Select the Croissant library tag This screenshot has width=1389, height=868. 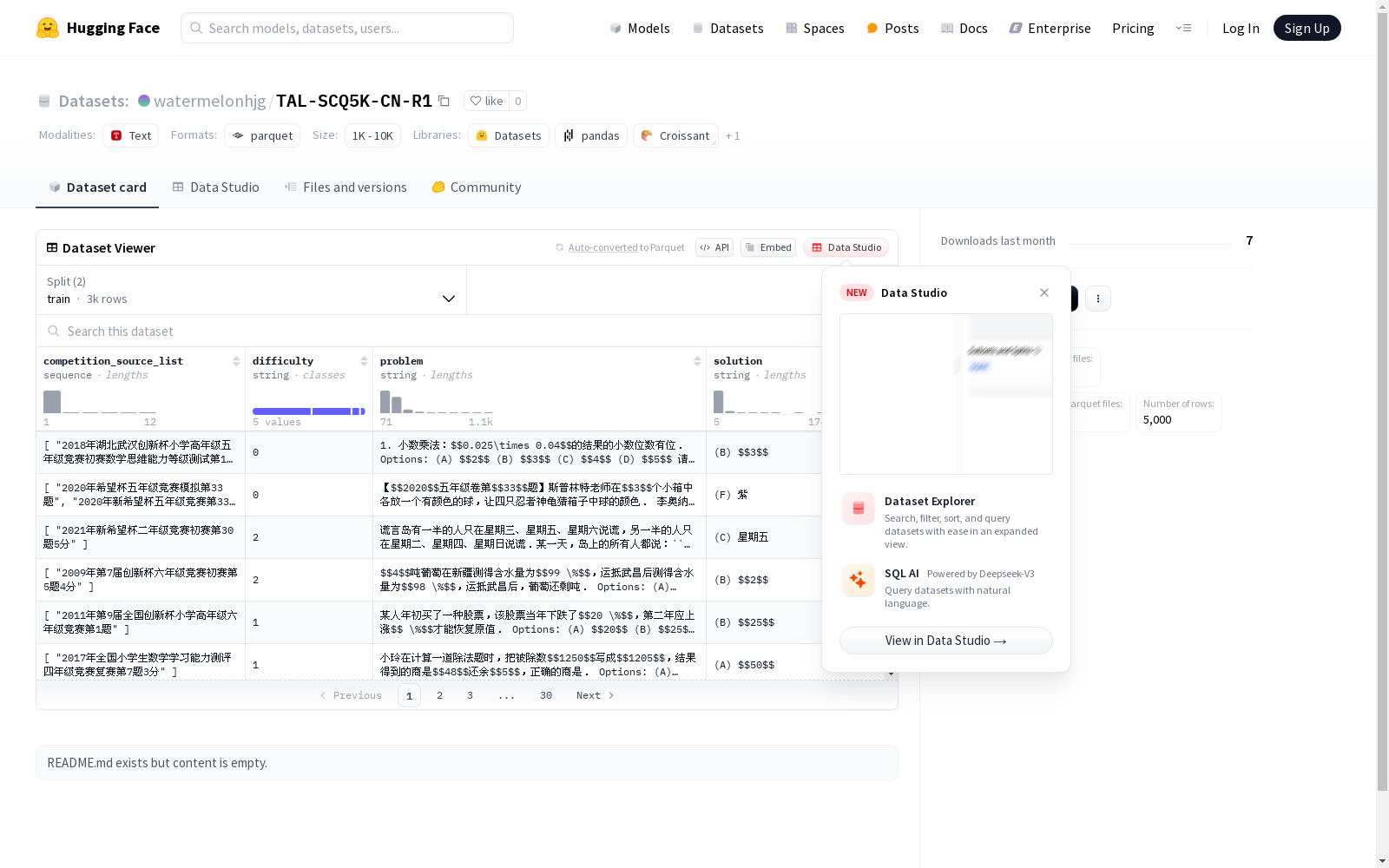[x=675, y=135]
